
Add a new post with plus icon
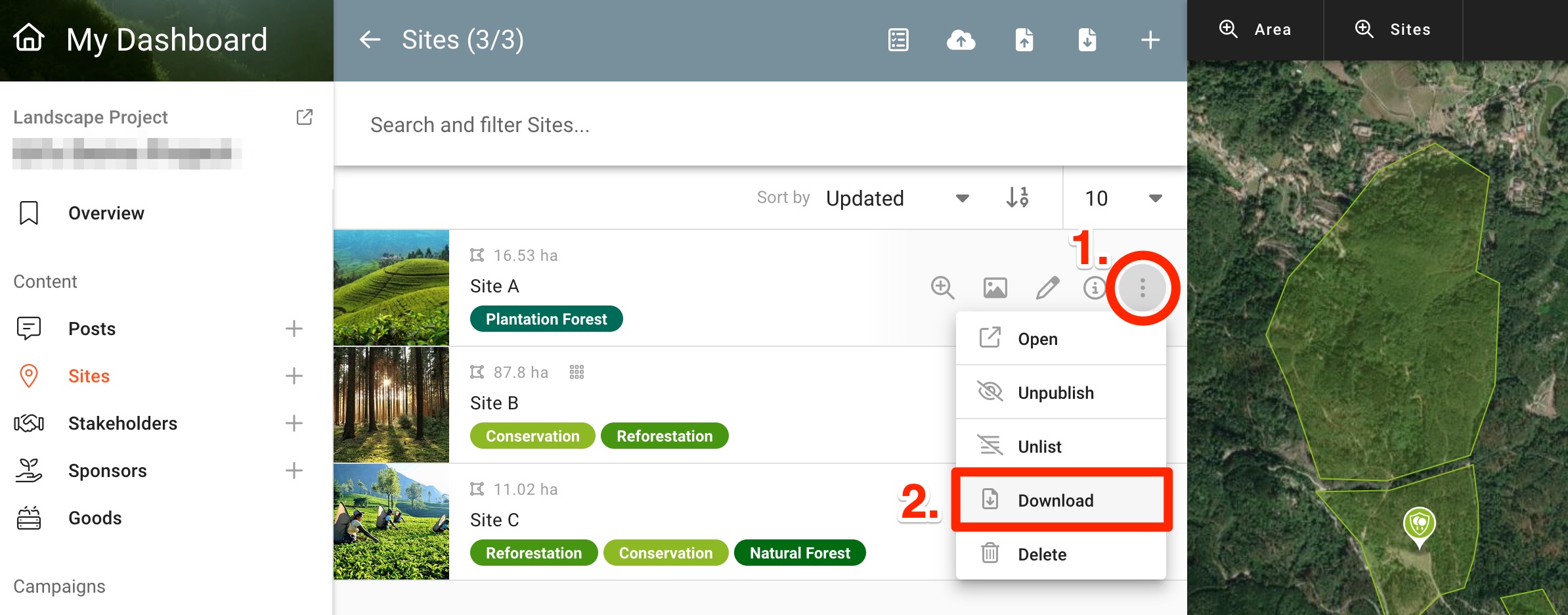click(294, 329)
